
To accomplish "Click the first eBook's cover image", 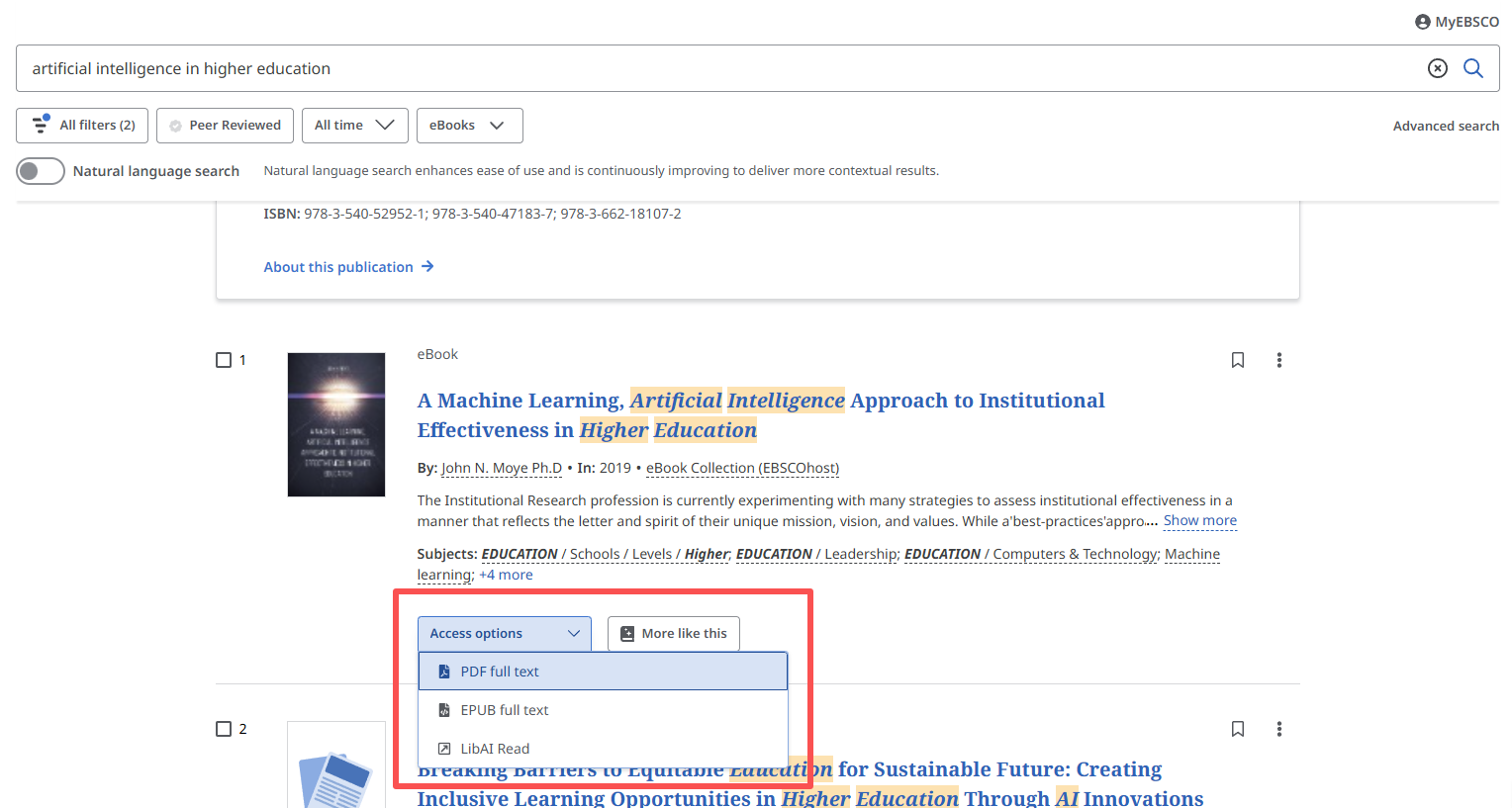I will tap(335, 424).
